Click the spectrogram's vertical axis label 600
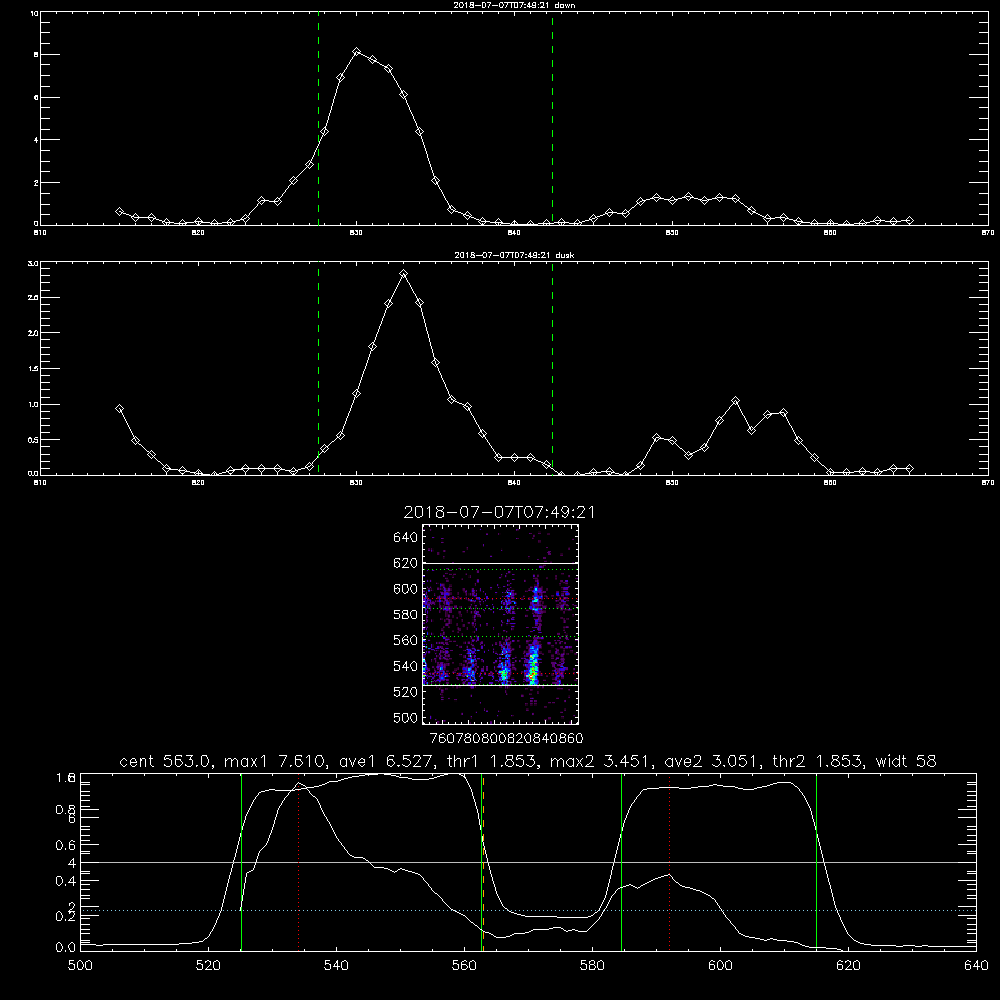 pos(406,589)
